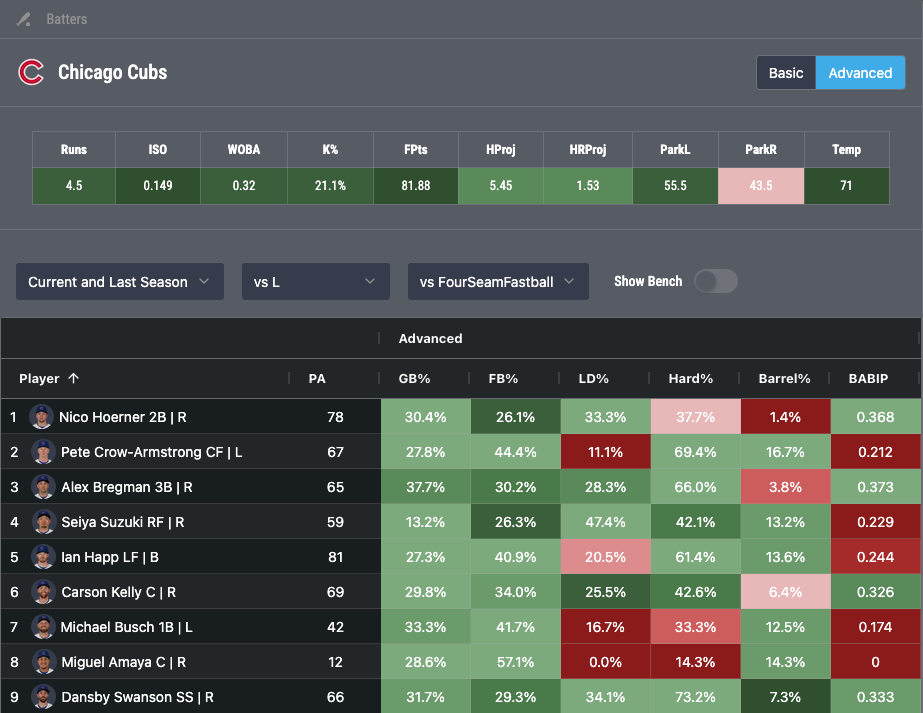Click the Pete Crow-Armstrong CF | L name
The width and height of the screenshot is (923, 713).
[151, 452]
